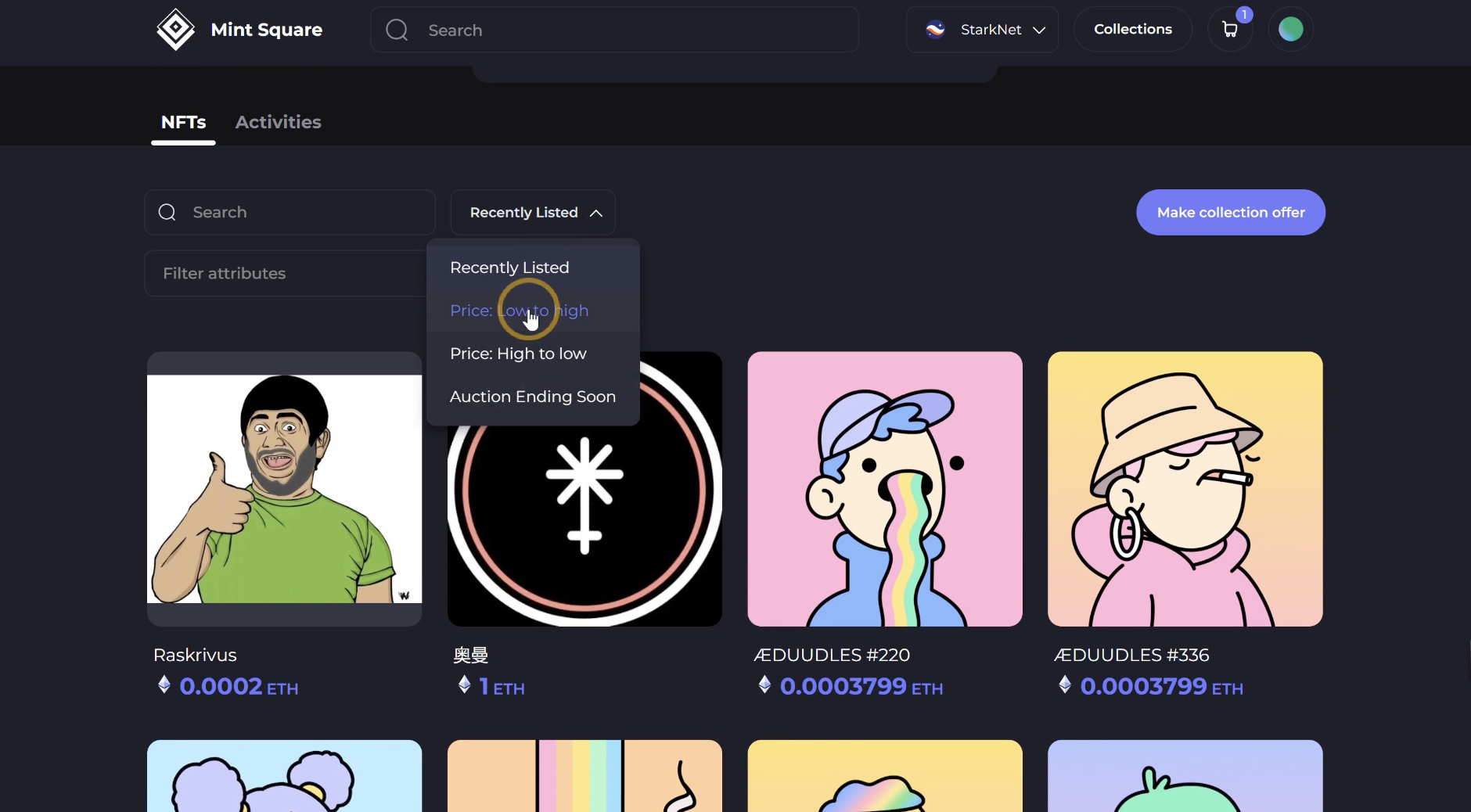Click Ethereum icon under ÆDUUDLES #336
This screenshot has height=812, width=1471.
1064,684
